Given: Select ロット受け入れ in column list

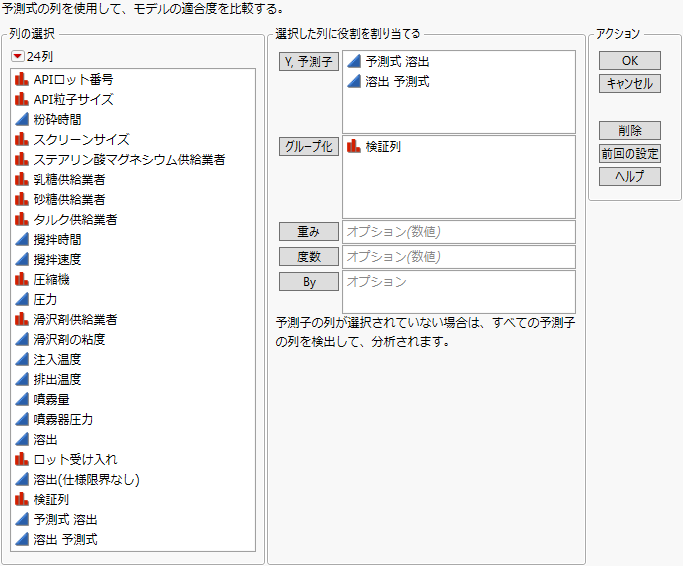Looking at the screenshot, I should pos(75,459).
